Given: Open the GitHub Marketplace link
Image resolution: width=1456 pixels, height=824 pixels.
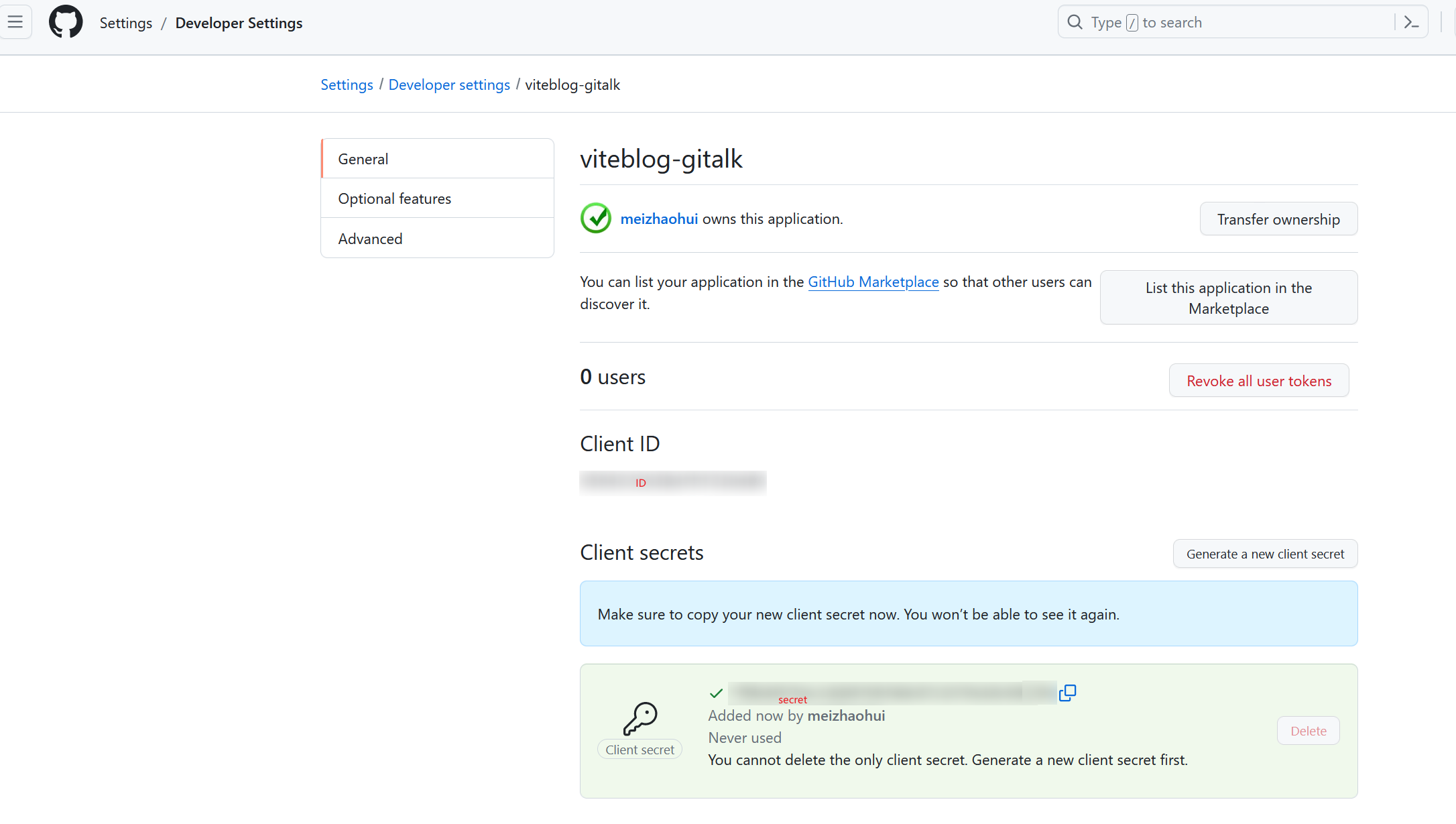Looking at the screenshot, I should click(873, 282).
